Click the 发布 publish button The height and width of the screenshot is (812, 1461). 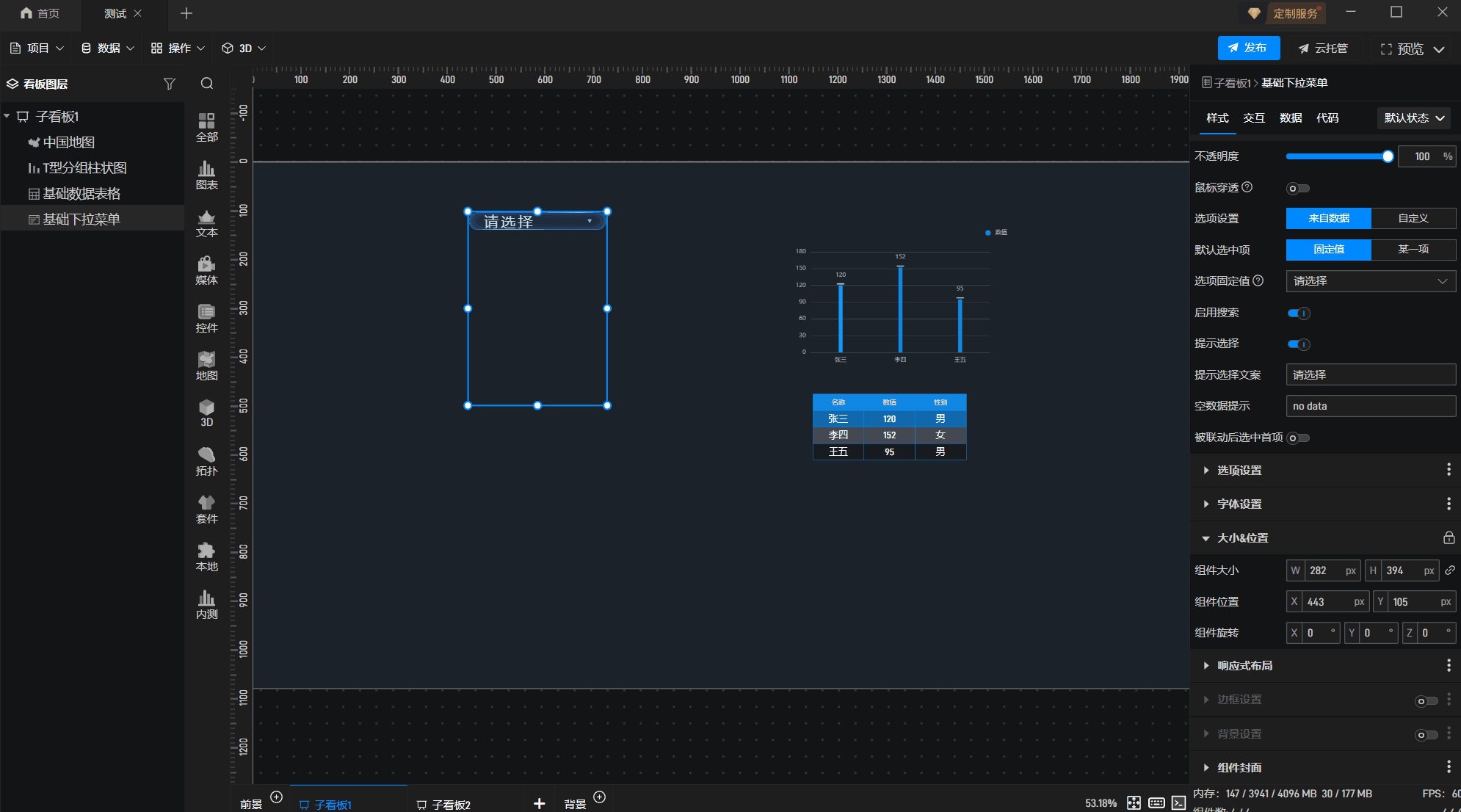click(x=1248, y=48)
